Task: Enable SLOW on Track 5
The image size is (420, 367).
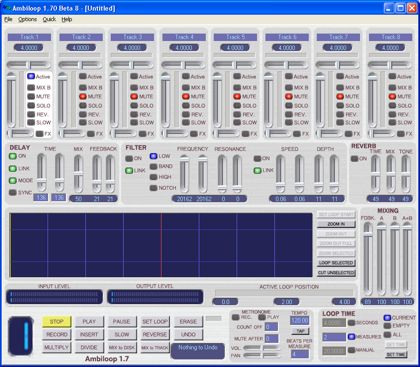Action: pyautogui.click(x=237, y=122)
